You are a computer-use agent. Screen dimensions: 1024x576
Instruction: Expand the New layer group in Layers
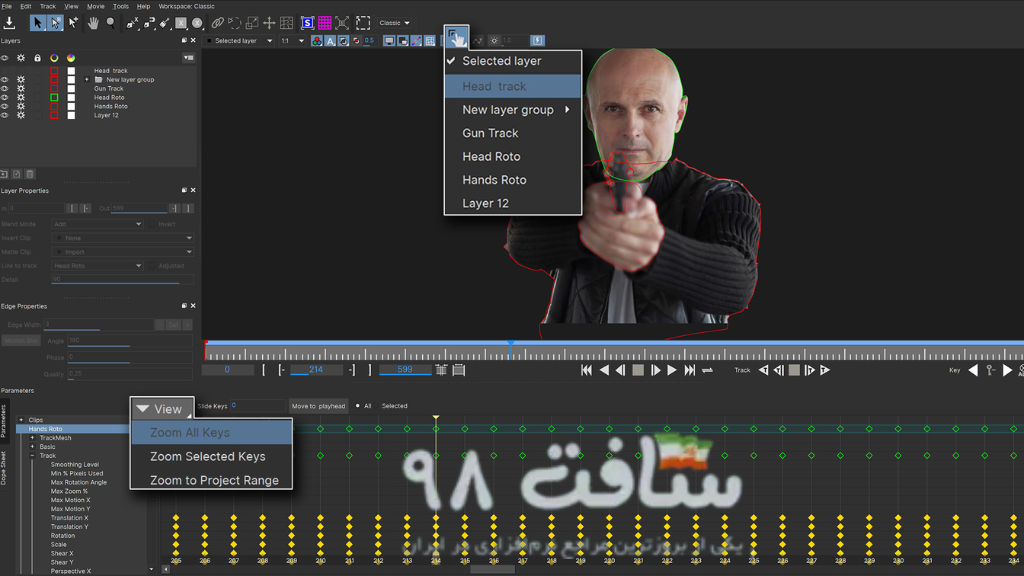87,80
